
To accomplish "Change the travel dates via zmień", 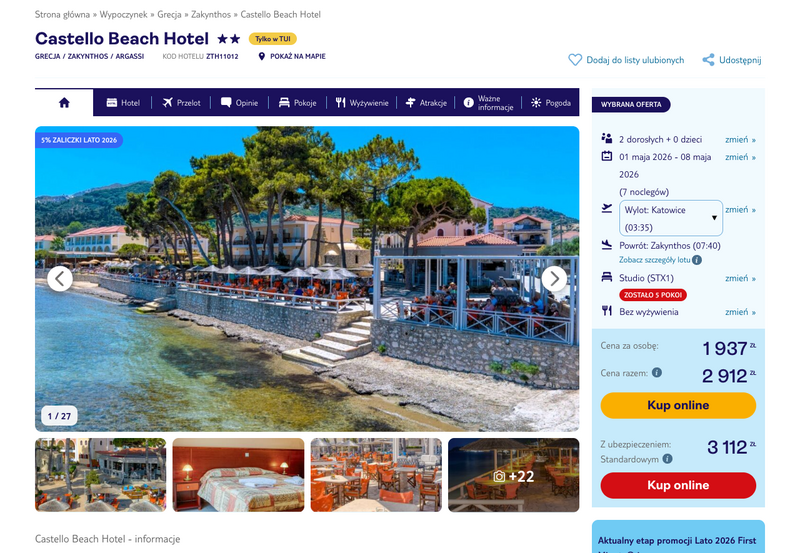I will pyautogui.click(x=740, y=157).
